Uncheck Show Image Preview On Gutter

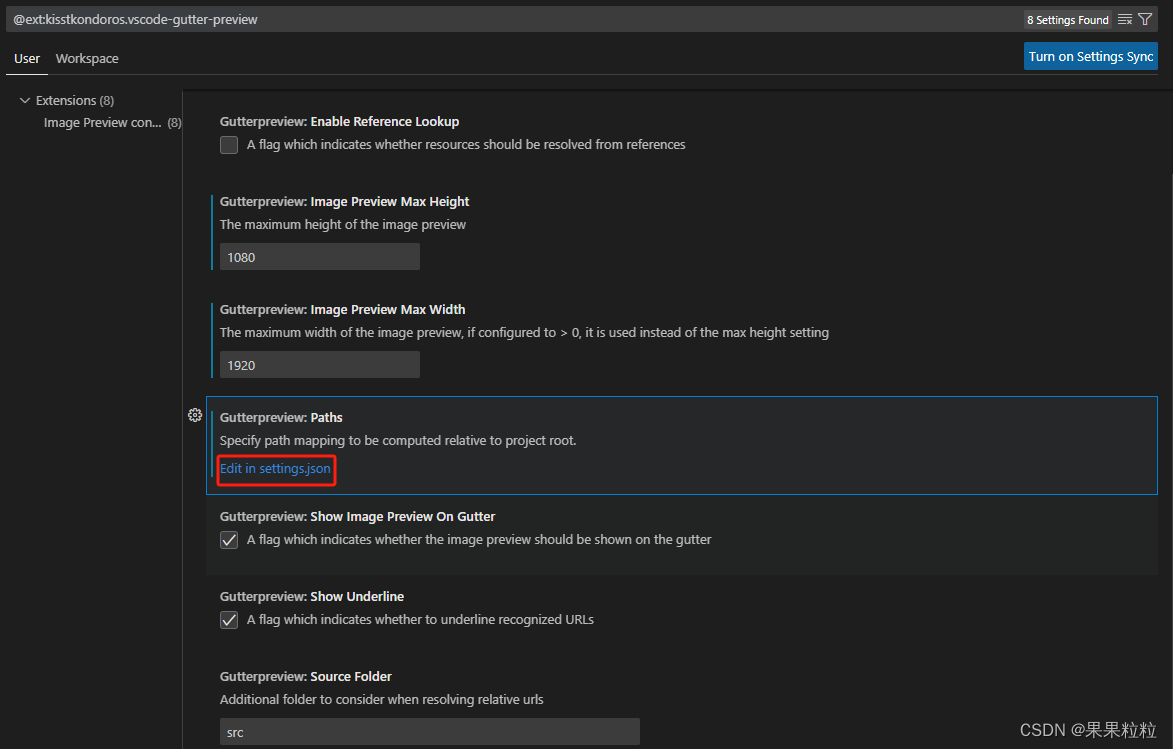coord(228,539)
